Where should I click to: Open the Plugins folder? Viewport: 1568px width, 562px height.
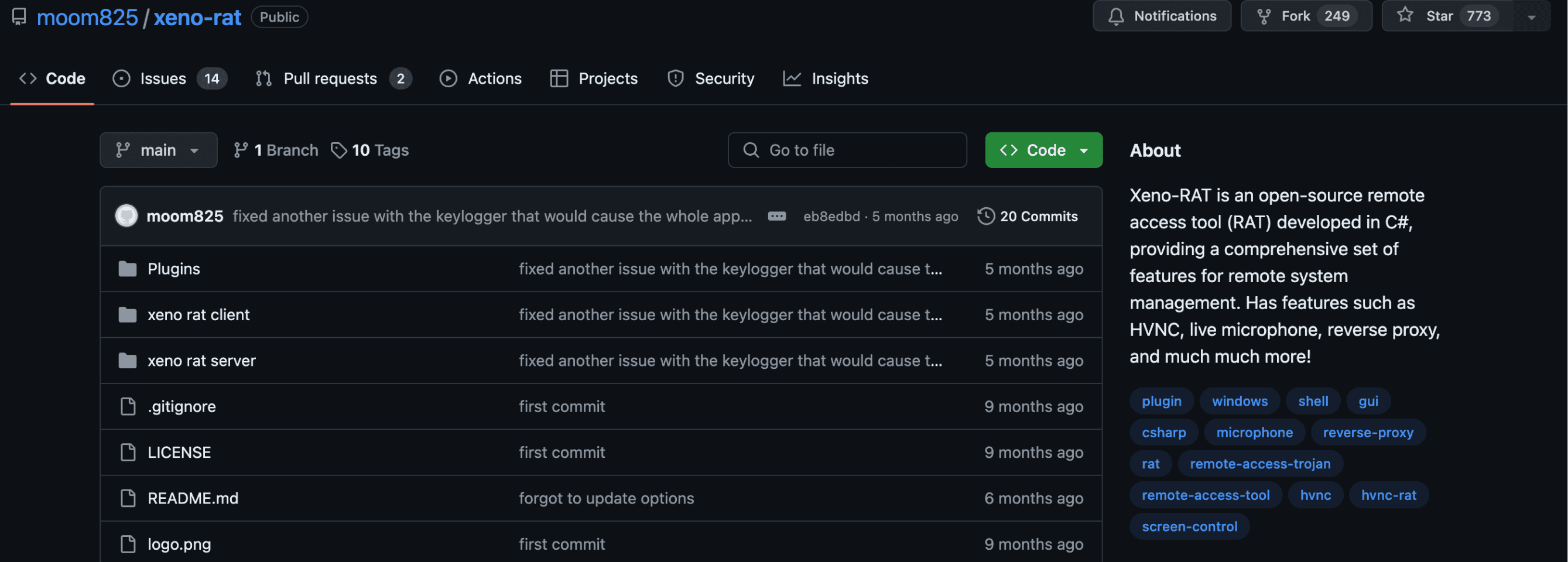click(173, 269)
